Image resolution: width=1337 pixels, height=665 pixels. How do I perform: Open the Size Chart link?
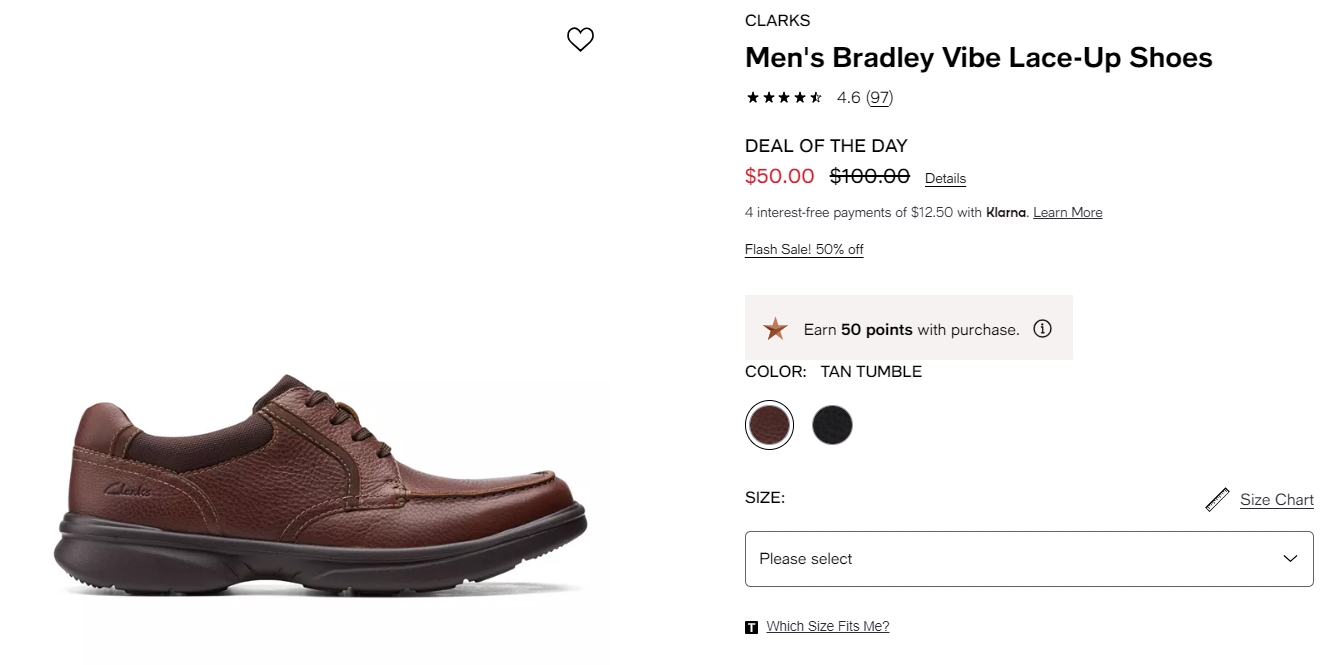[x=1277, y=500]
